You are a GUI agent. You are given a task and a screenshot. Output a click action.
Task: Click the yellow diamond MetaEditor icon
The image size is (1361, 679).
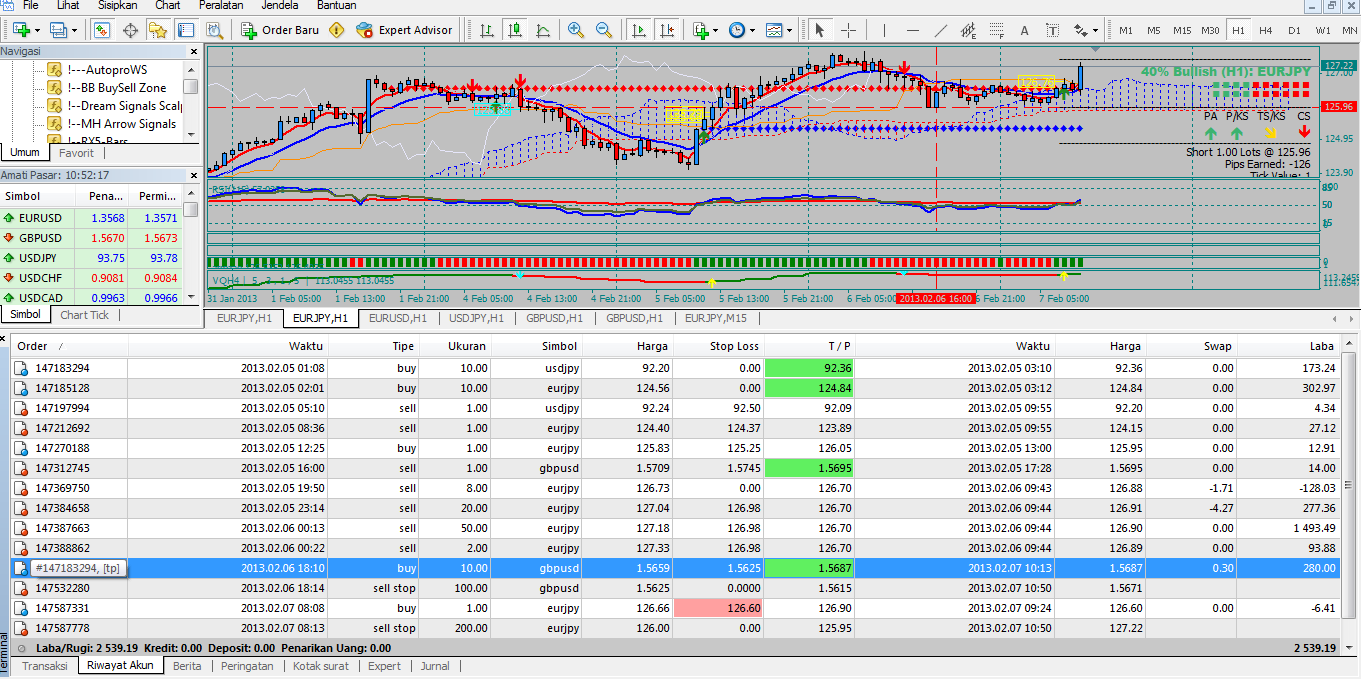coord(337,30)
